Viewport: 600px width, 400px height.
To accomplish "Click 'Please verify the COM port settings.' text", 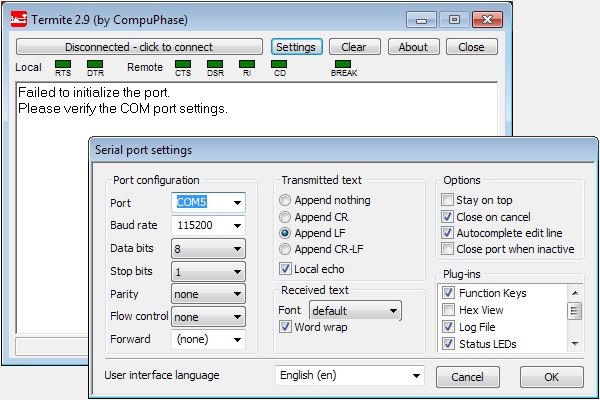I will point(123,109).
